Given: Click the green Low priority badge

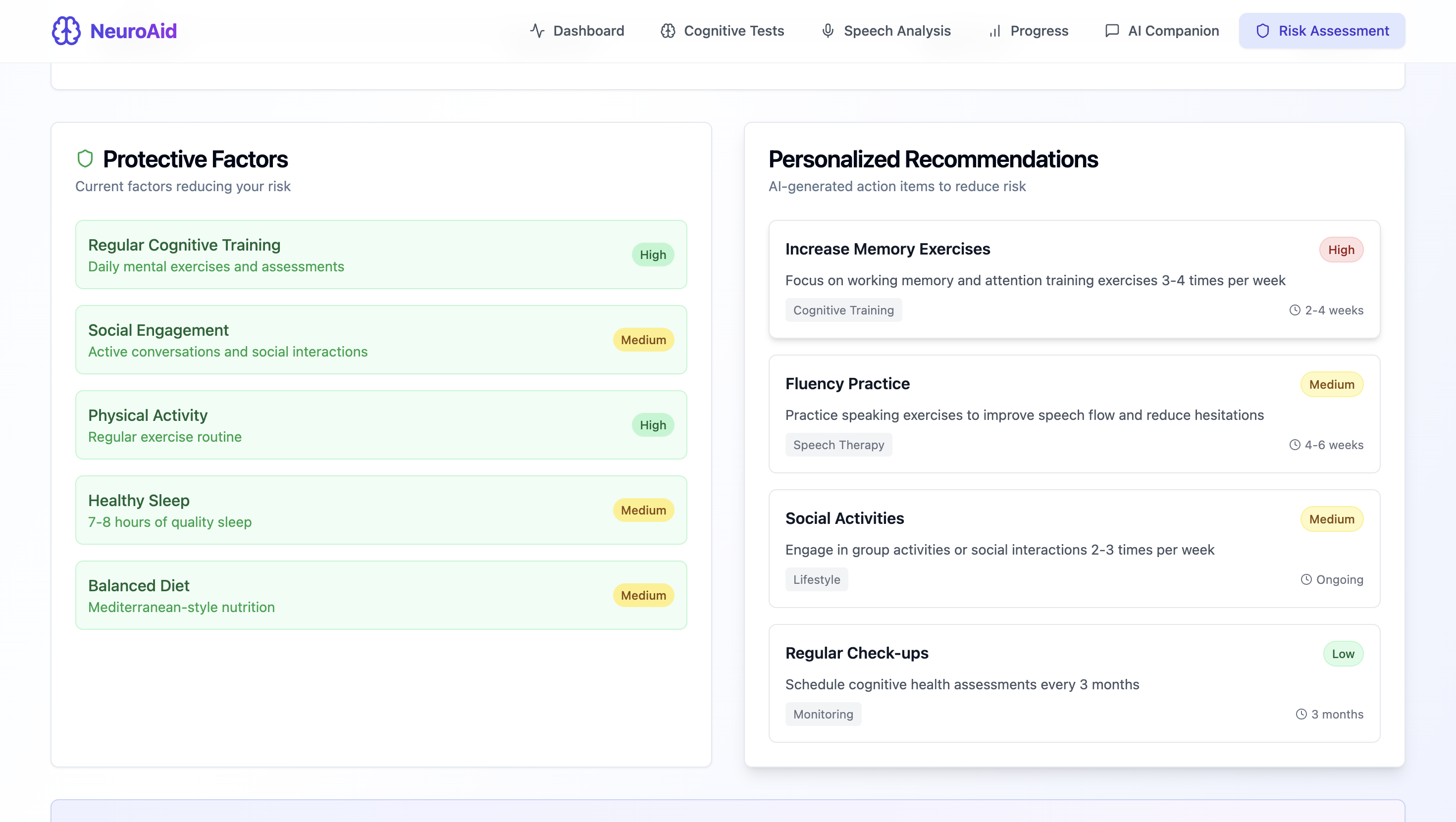Looking at the screenshot, I should click(x=1343, y=654).
